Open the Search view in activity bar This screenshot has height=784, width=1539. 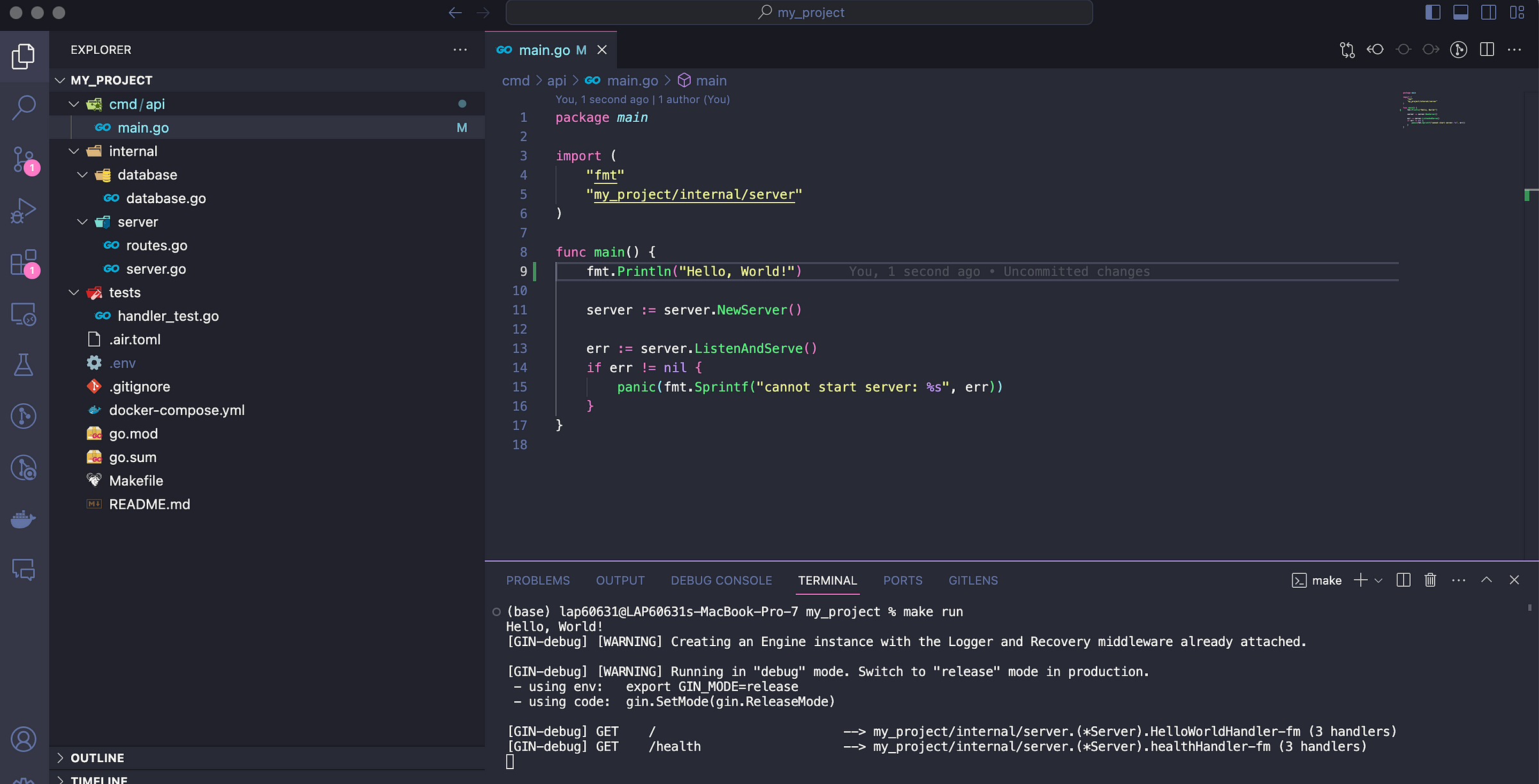click(24, 107)
